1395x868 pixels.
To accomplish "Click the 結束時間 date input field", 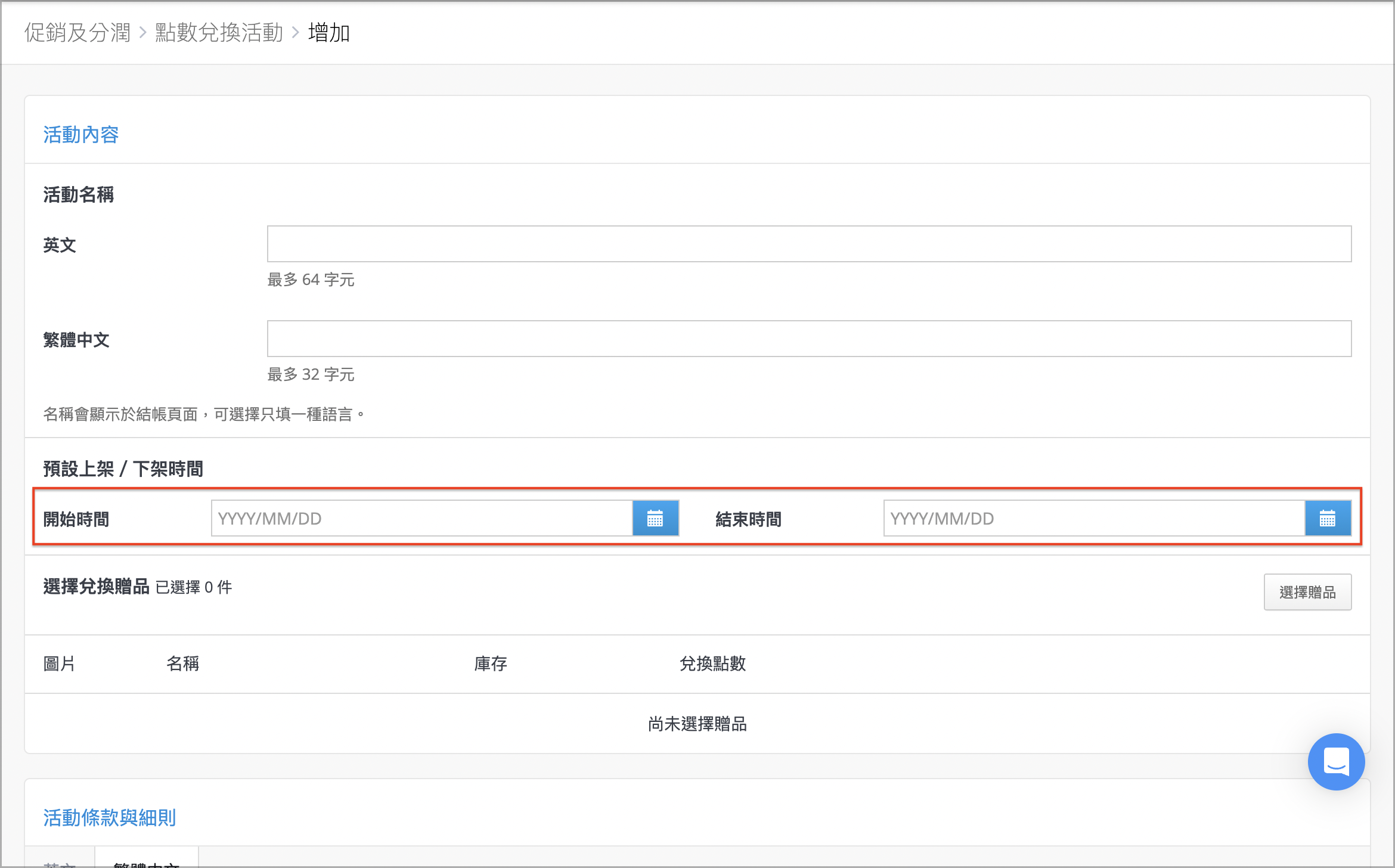I will coord(1095,518).
